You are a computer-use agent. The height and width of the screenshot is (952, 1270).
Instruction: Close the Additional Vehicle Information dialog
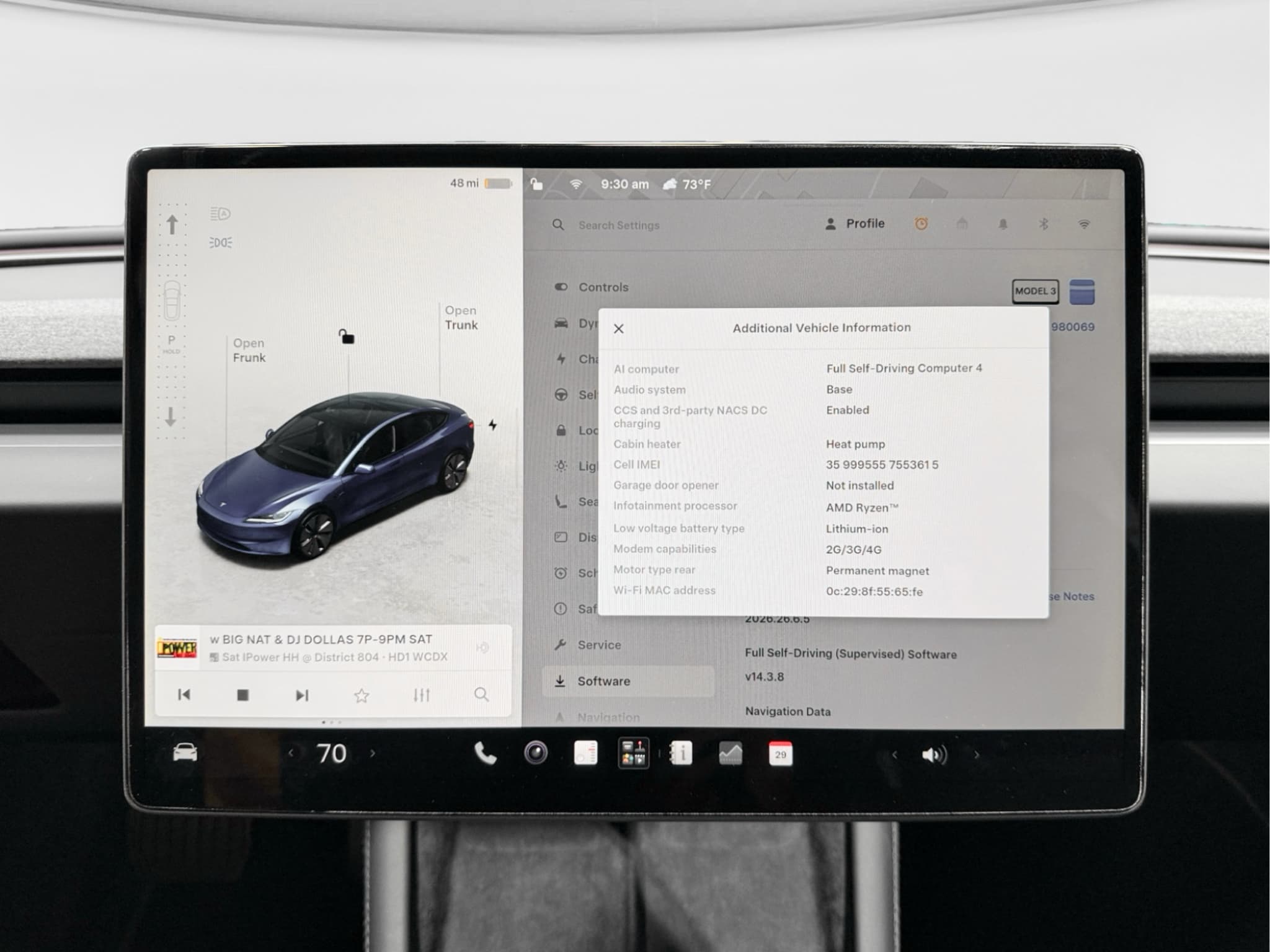618,328
